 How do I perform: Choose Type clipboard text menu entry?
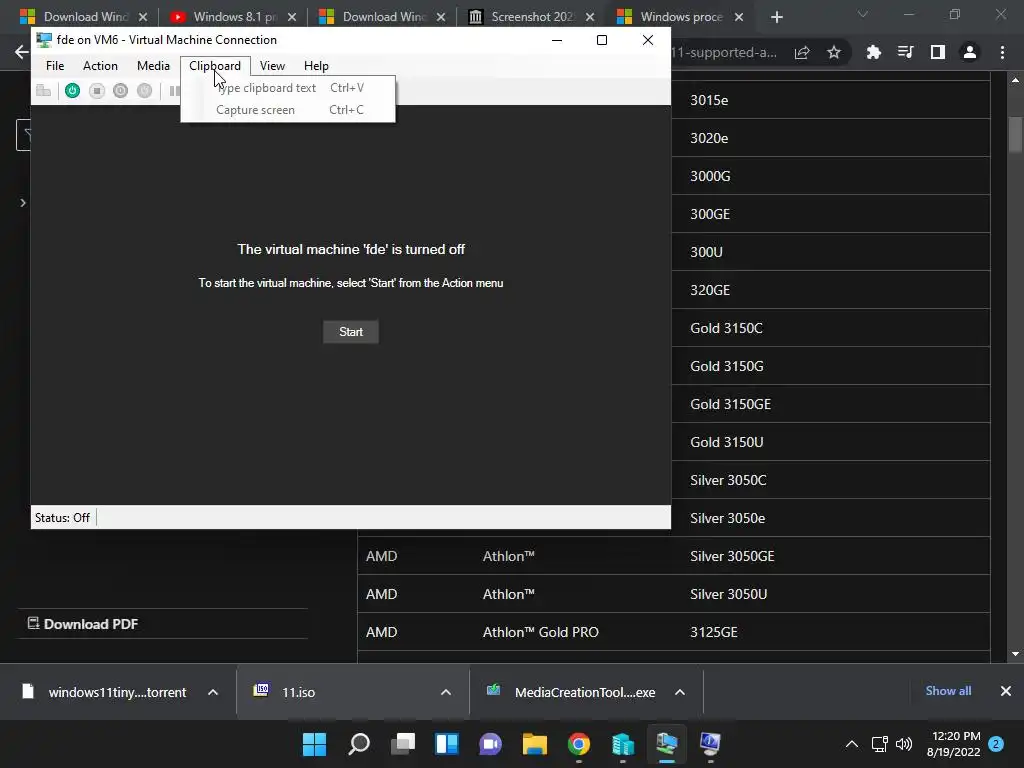[x=288, y=88]
